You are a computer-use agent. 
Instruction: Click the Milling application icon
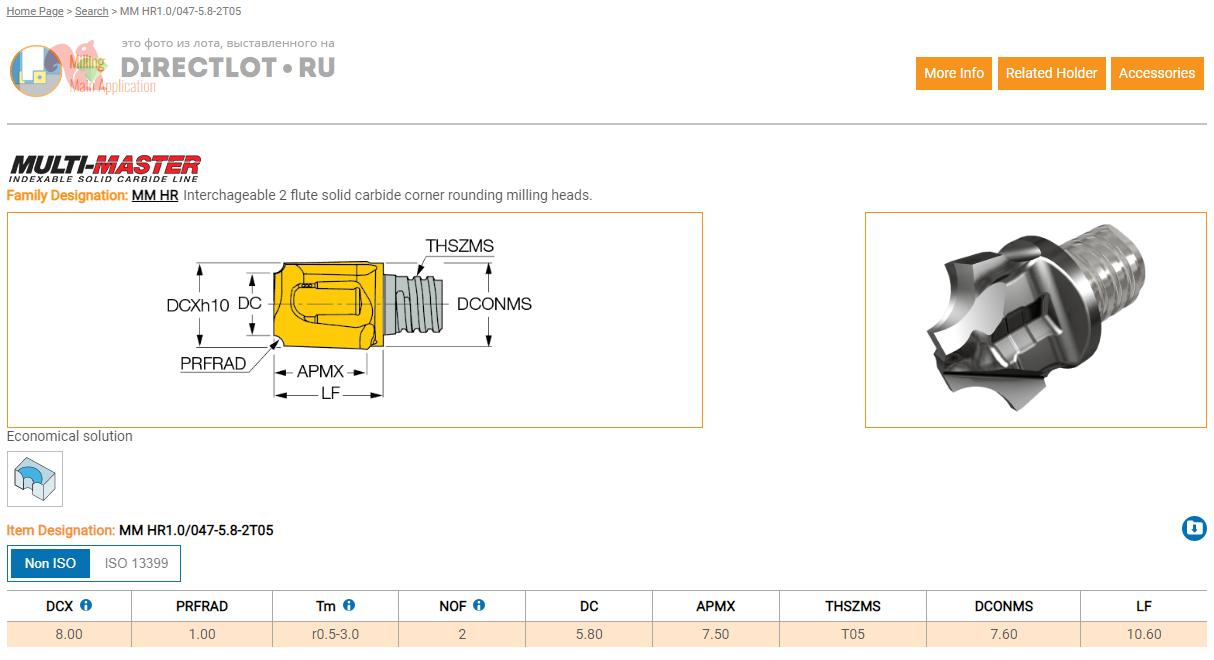point(37,71)
